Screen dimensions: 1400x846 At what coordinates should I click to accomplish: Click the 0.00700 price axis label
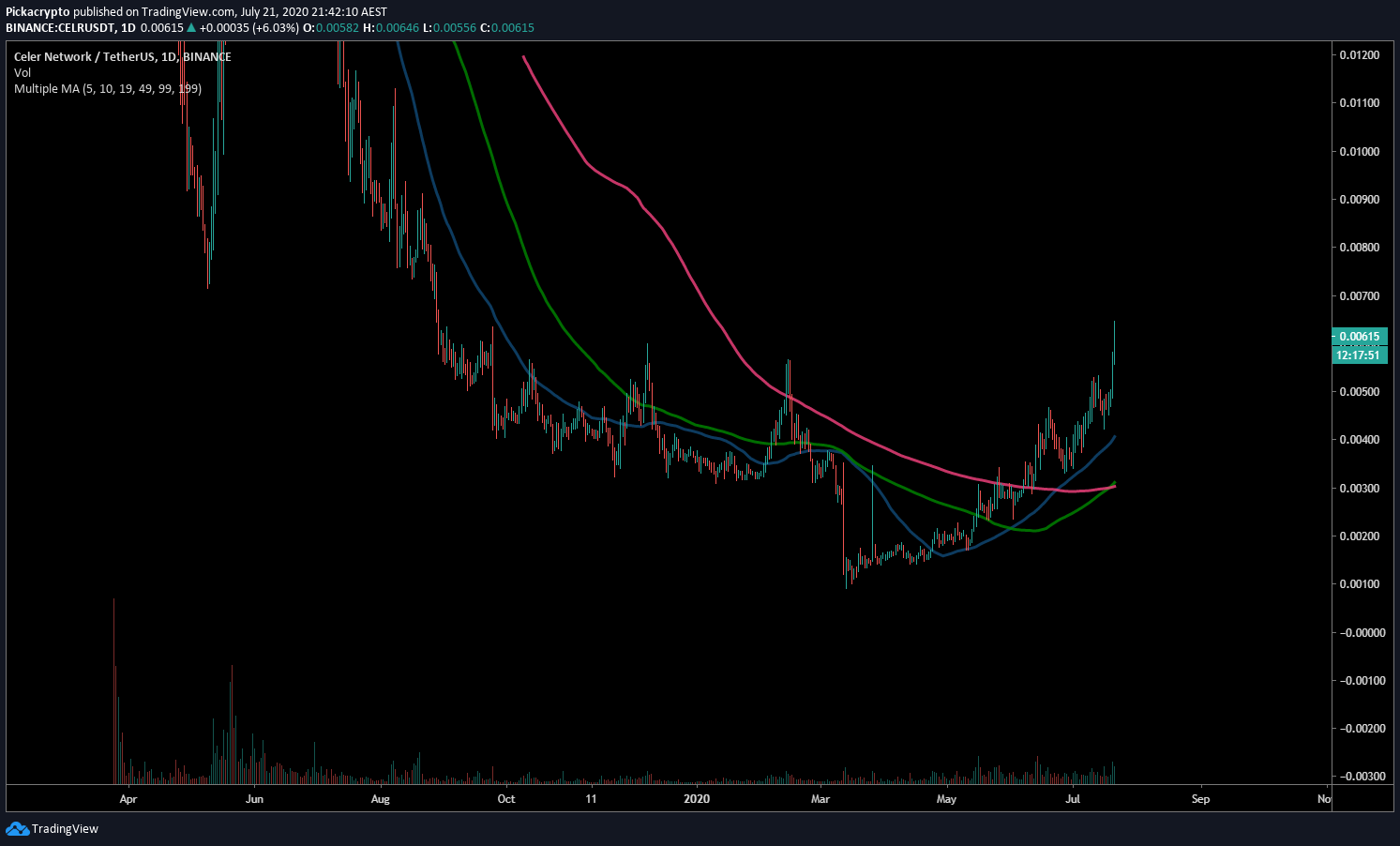(x=1359, y=296)
